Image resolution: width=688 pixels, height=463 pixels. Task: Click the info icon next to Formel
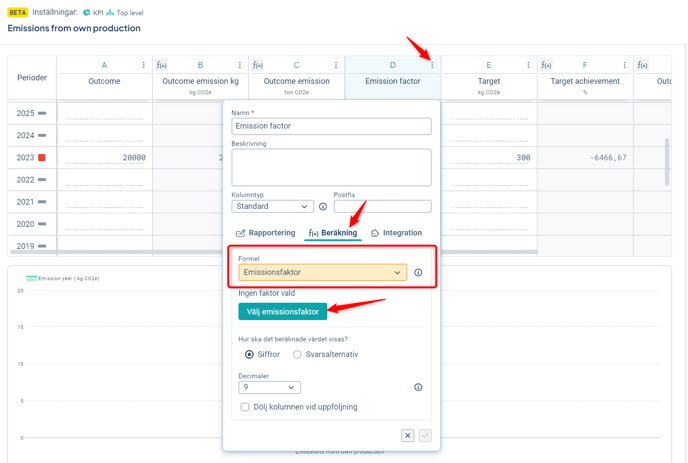tap(418, 272)
